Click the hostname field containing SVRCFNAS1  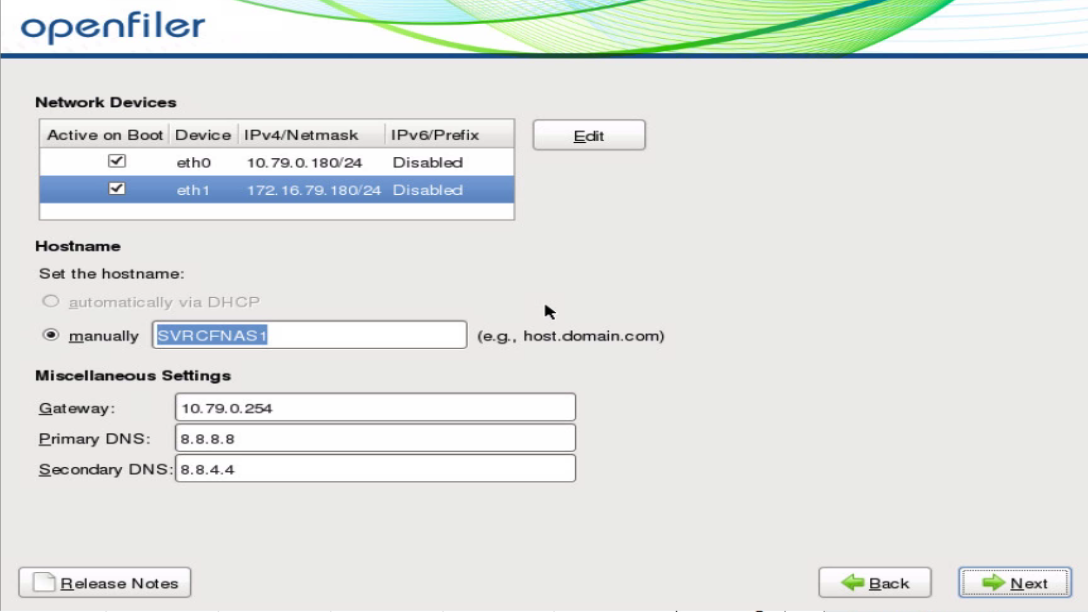(309, 335)
